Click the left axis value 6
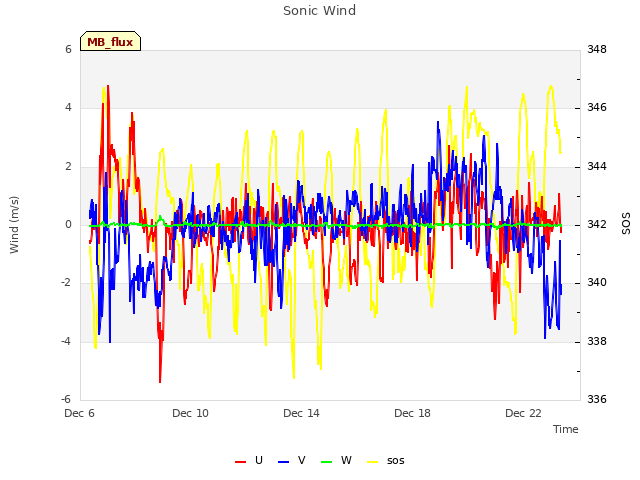Viewport: 640px width, 480px height. tap(68, 49)
